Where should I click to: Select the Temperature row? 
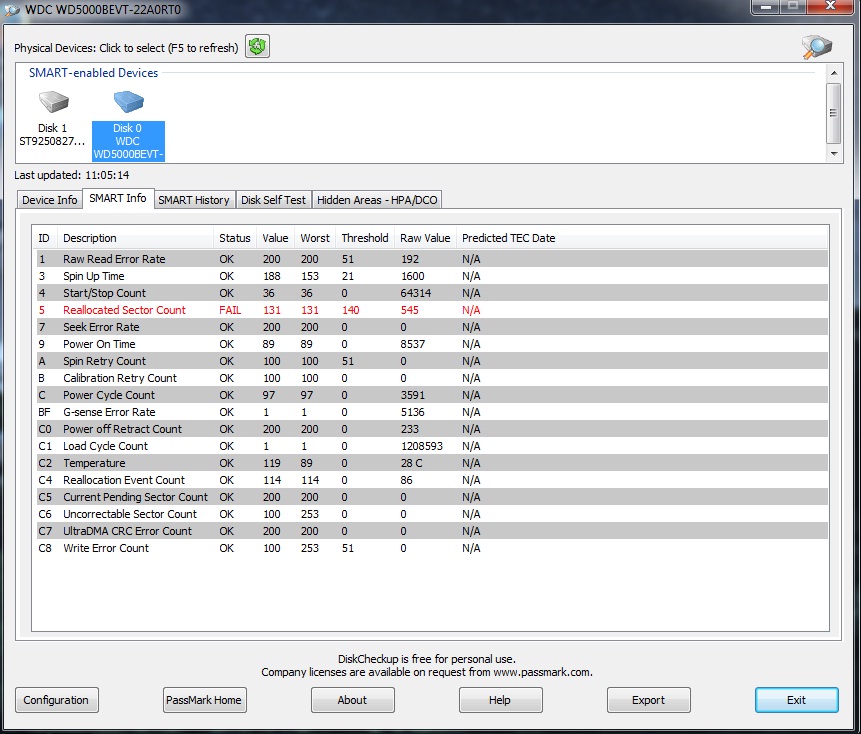point(432,463)
